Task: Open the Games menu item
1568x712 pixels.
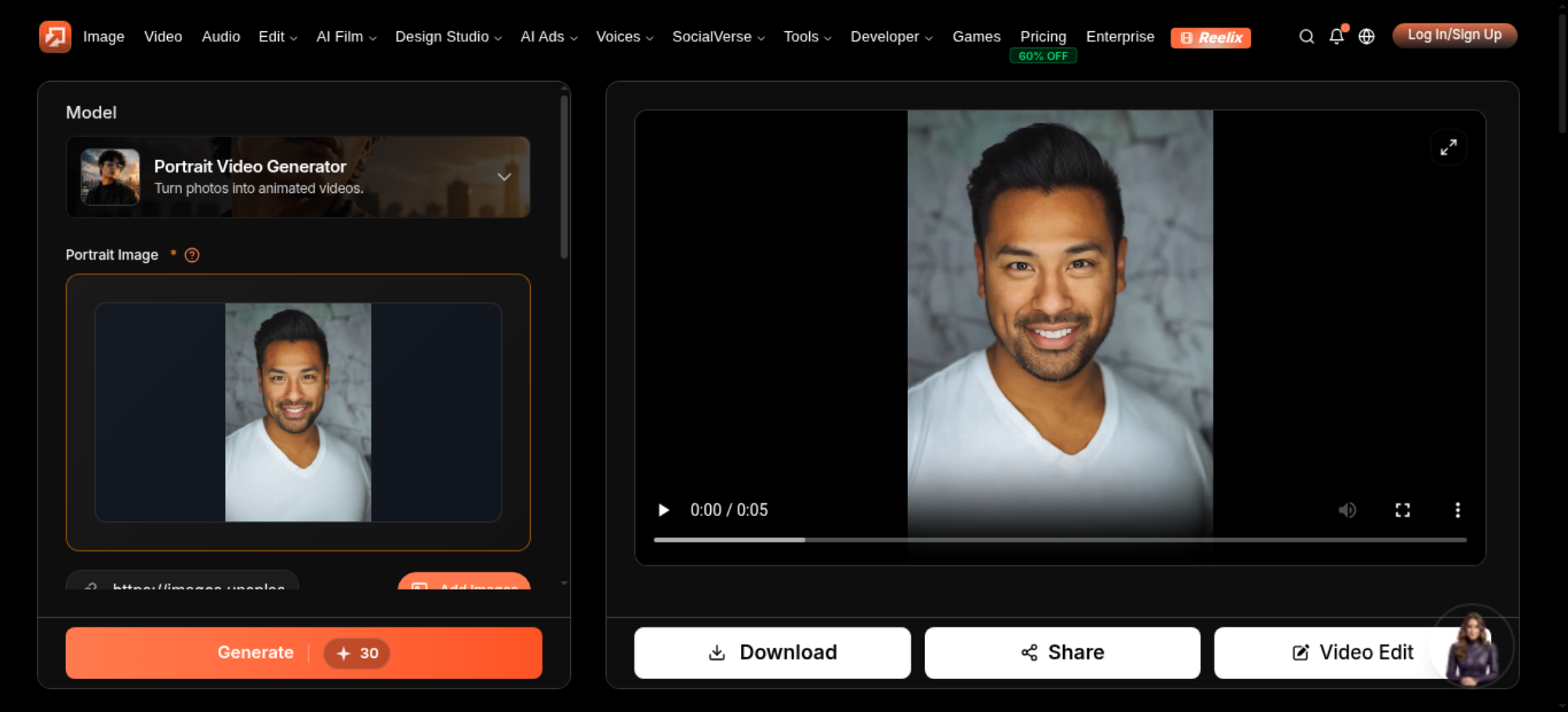Action: click(976, 37)
